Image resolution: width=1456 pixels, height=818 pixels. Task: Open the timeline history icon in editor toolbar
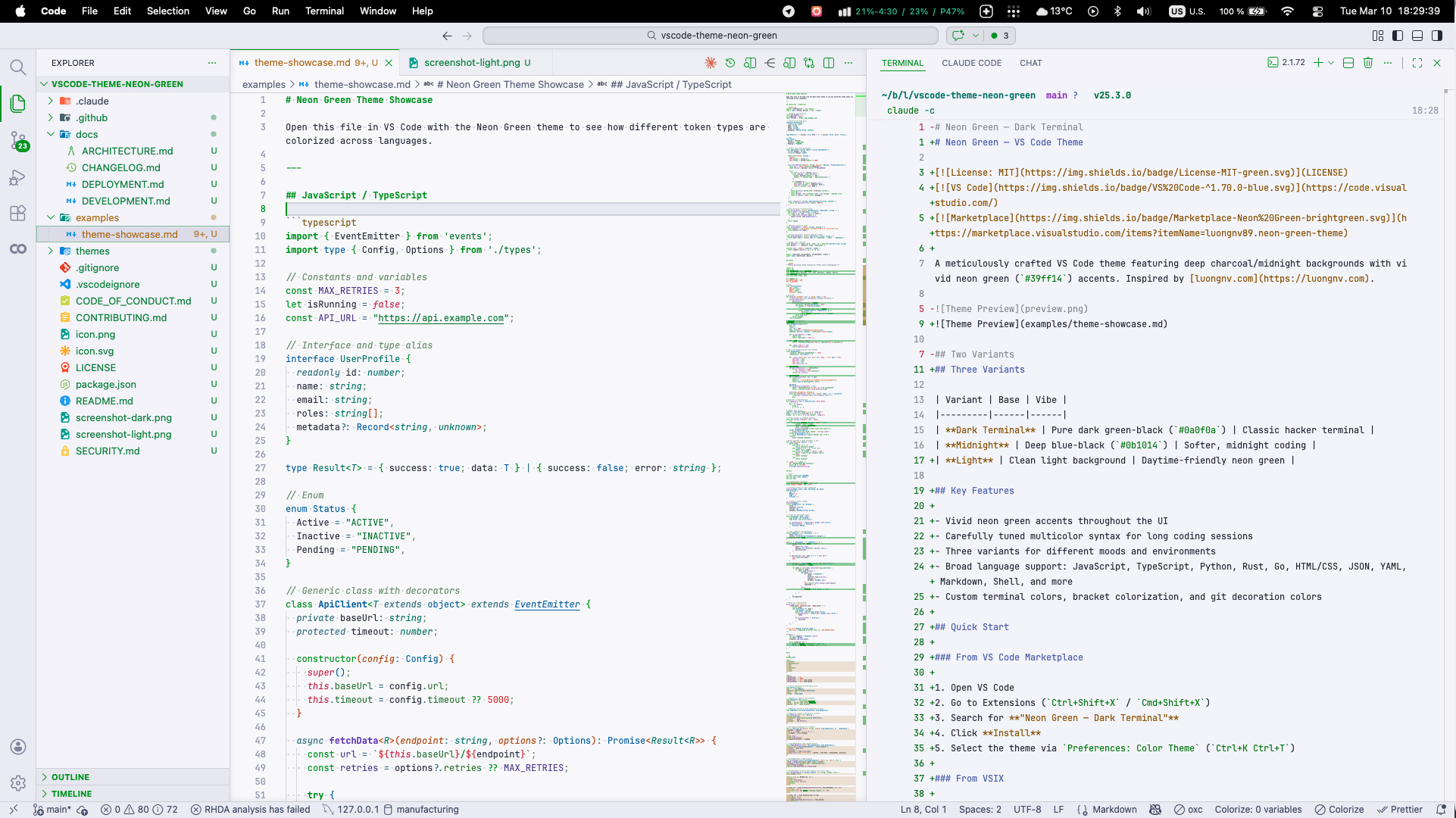pyautogui.click(x=730, y=63)
